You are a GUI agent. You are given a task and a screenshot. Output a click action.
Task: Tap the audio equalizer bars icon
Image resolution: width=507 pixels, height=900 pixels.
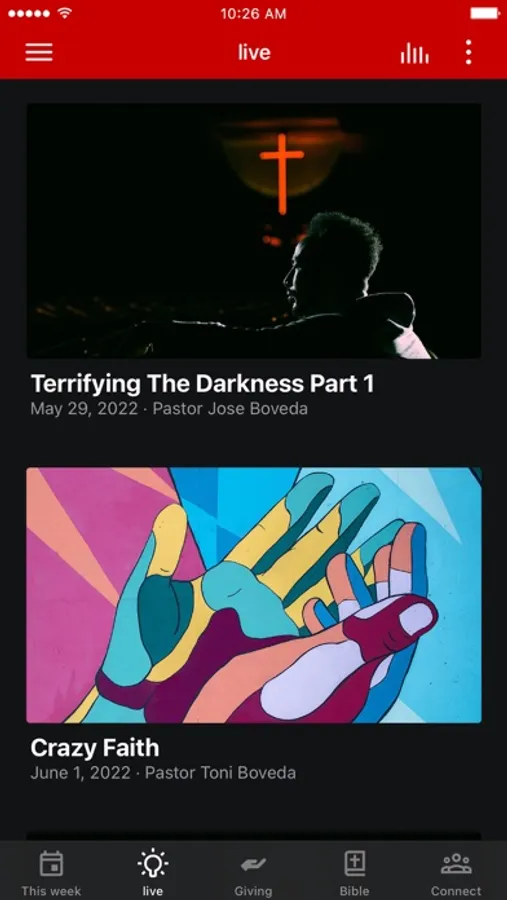click(x=414, y=53)
